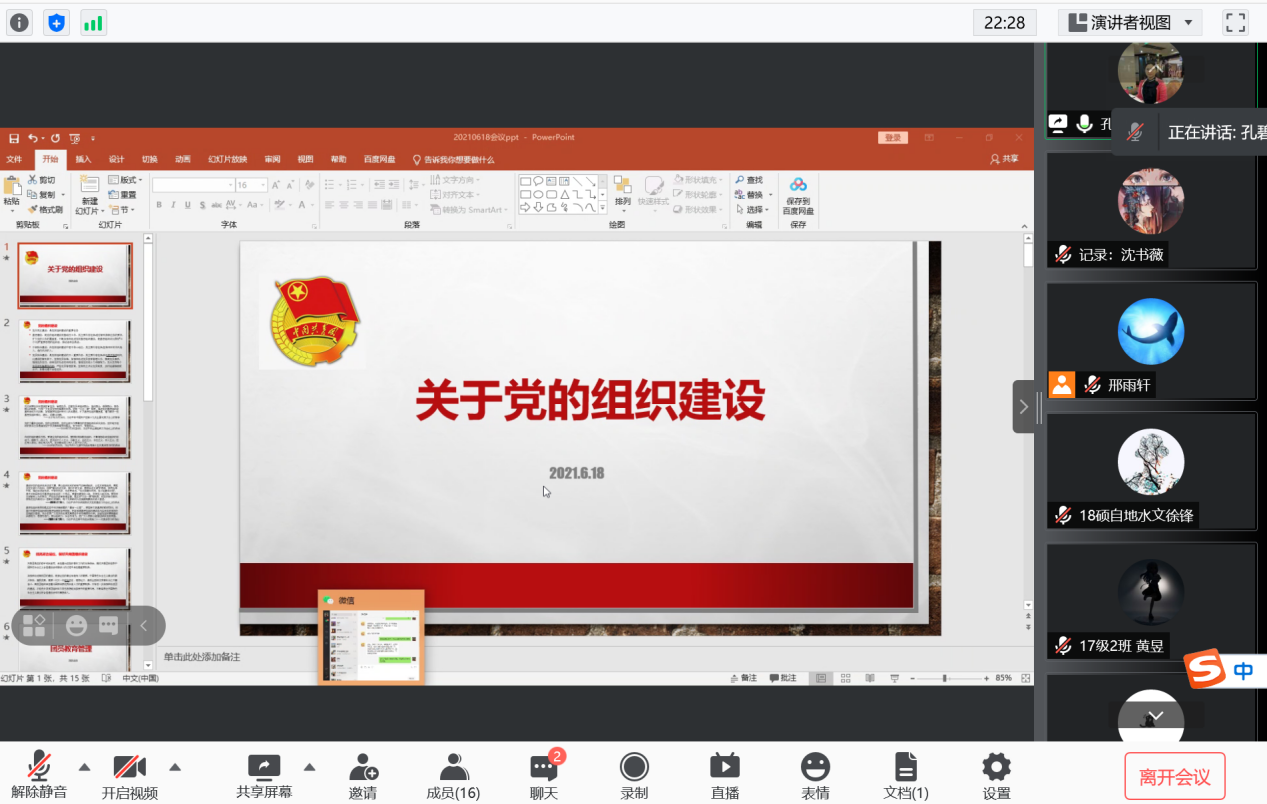Viewport: 1267px width, 804px height.
Task: Unmute the microphone
Action: tap(39, 775)
